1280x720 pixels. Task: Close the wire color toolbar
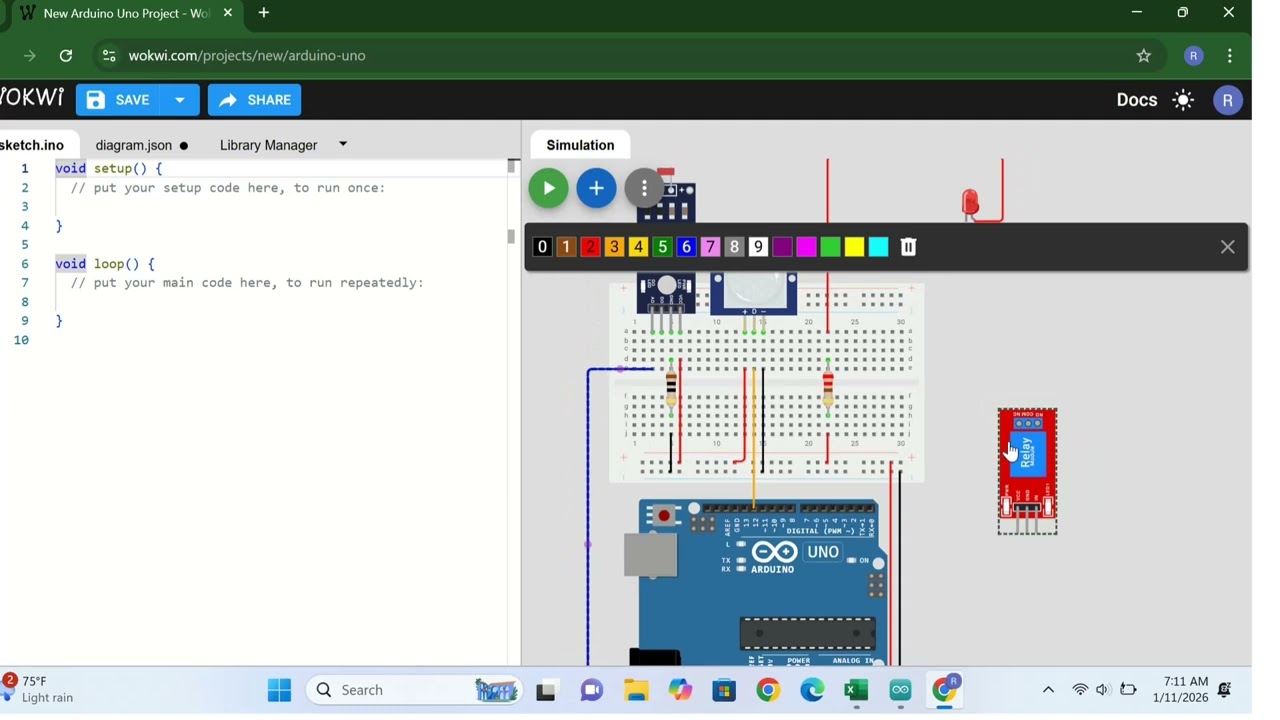click(1227, 247)
